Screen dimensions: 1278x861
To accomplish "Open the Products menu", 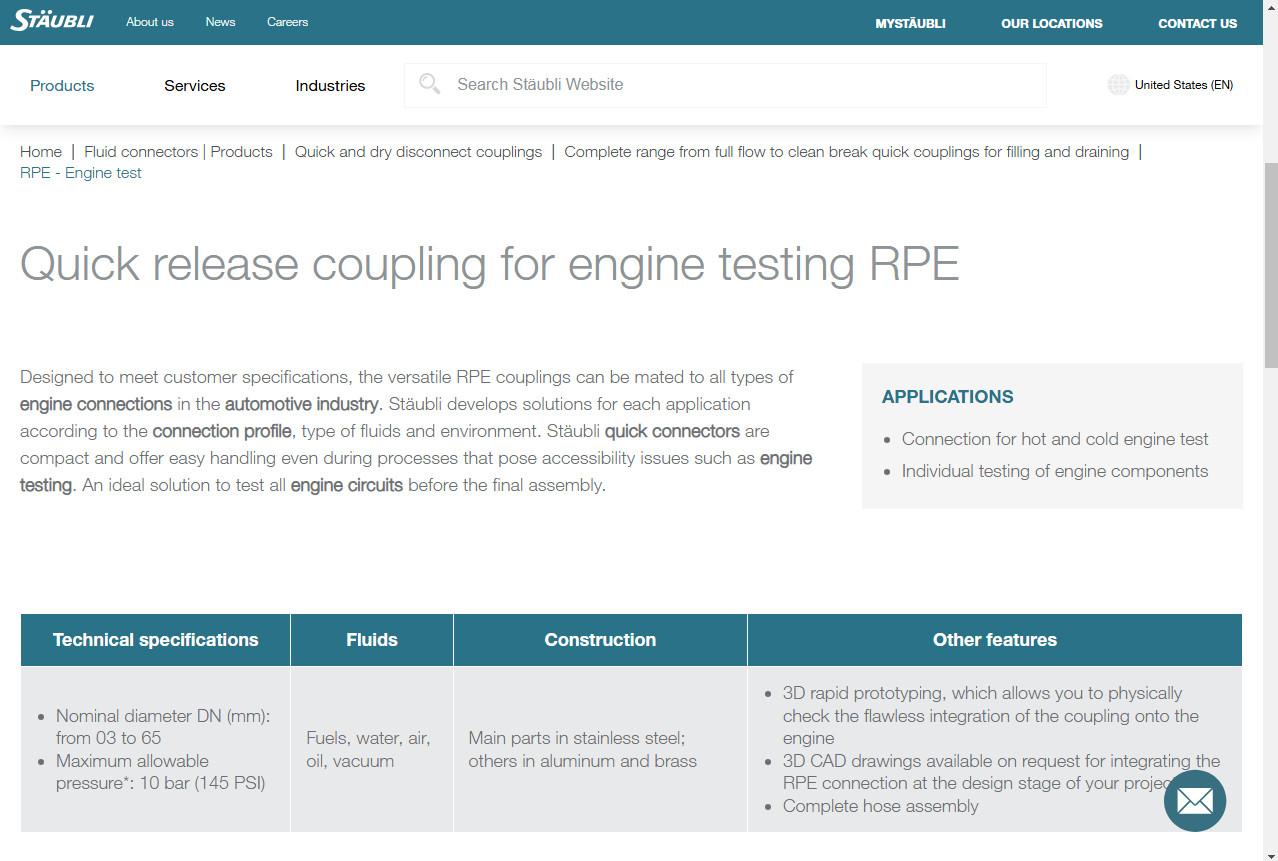I will (x=62, y=86).
